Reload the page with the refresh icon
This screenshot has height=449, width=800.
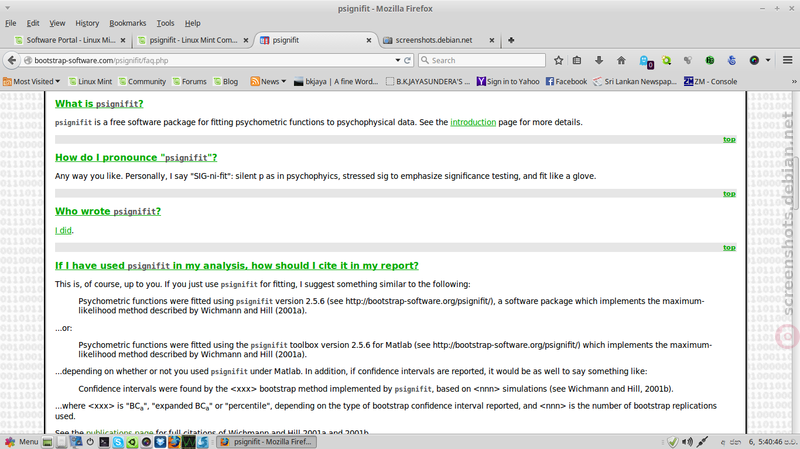point(408,60)
